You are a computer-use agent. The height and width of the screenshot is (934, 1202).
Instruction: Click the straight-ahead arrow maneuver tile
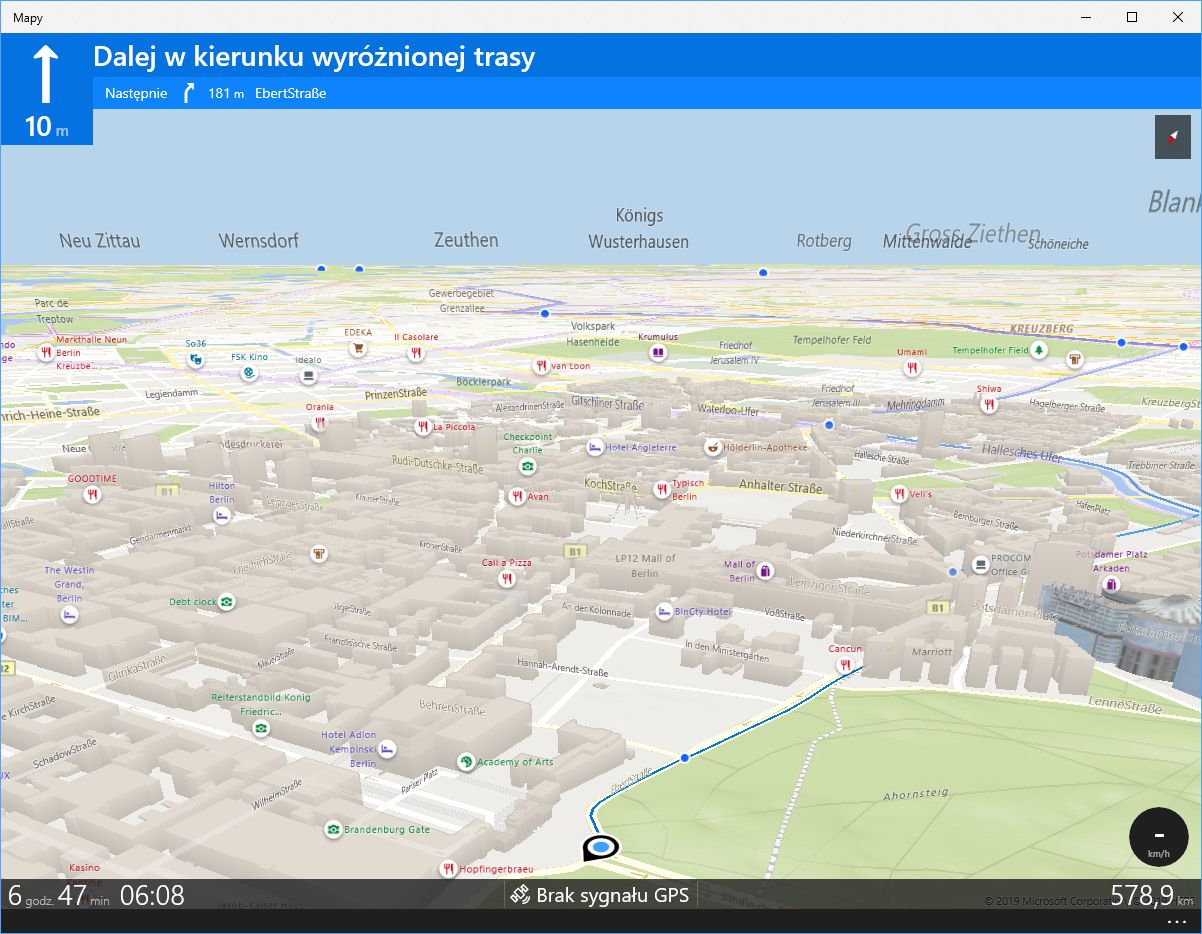[46, 89]
